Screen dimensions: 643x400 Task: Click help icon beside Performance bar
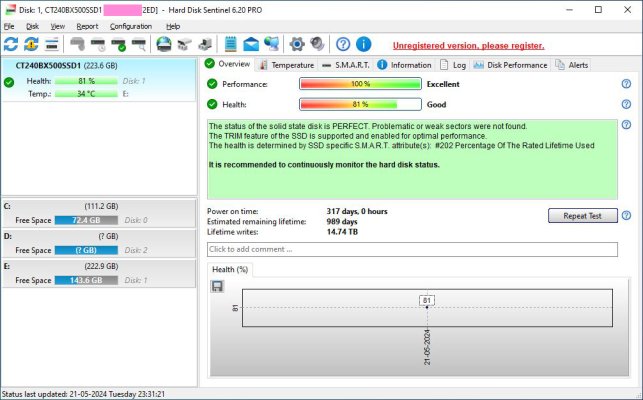point(626,84)
